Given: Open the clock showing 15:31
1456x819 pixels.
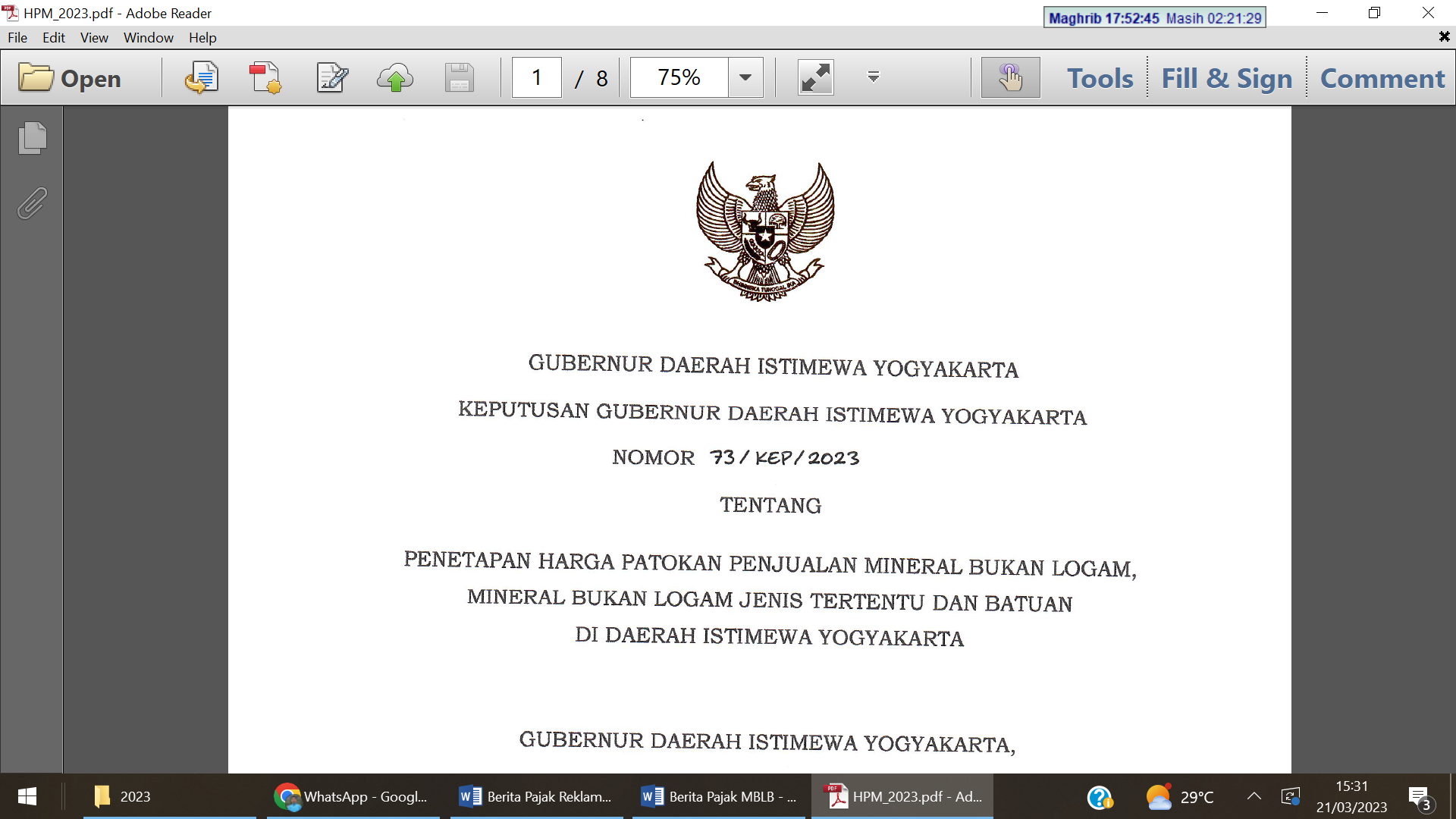Looking at the screenshot, I should [1351, 796].
